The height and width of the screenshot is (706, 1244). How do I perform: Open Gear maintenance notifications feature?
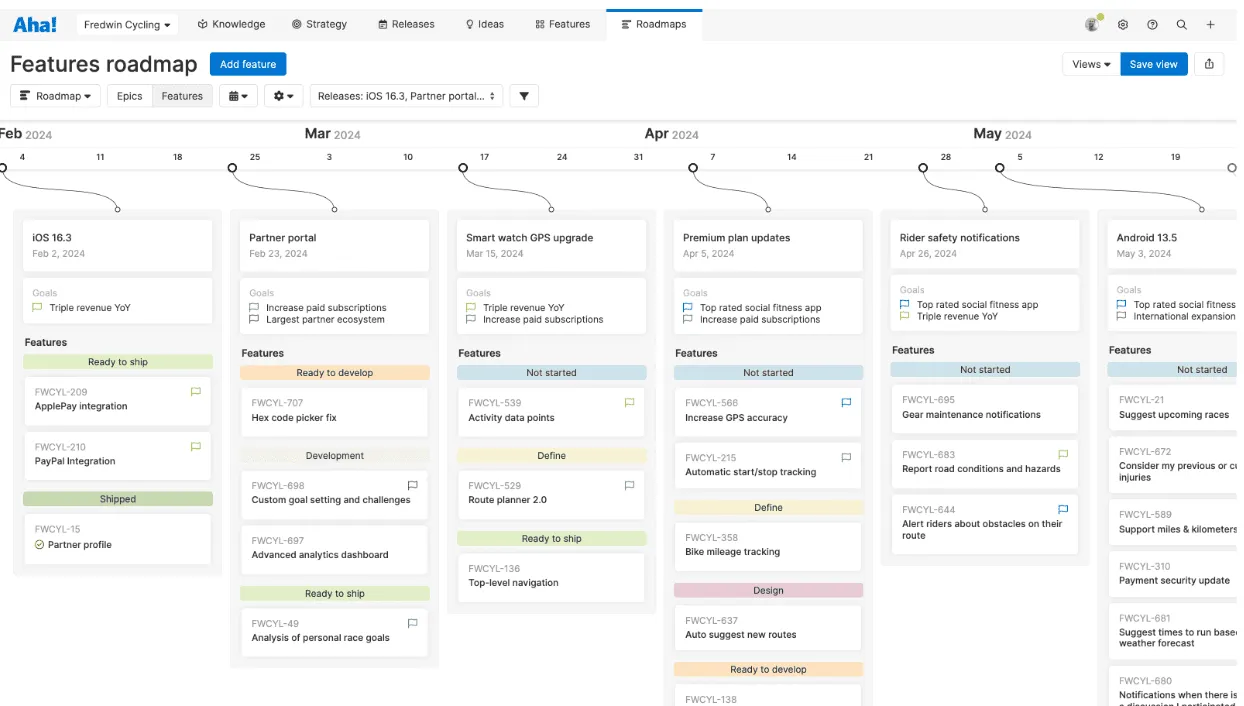tap(984, 408)
